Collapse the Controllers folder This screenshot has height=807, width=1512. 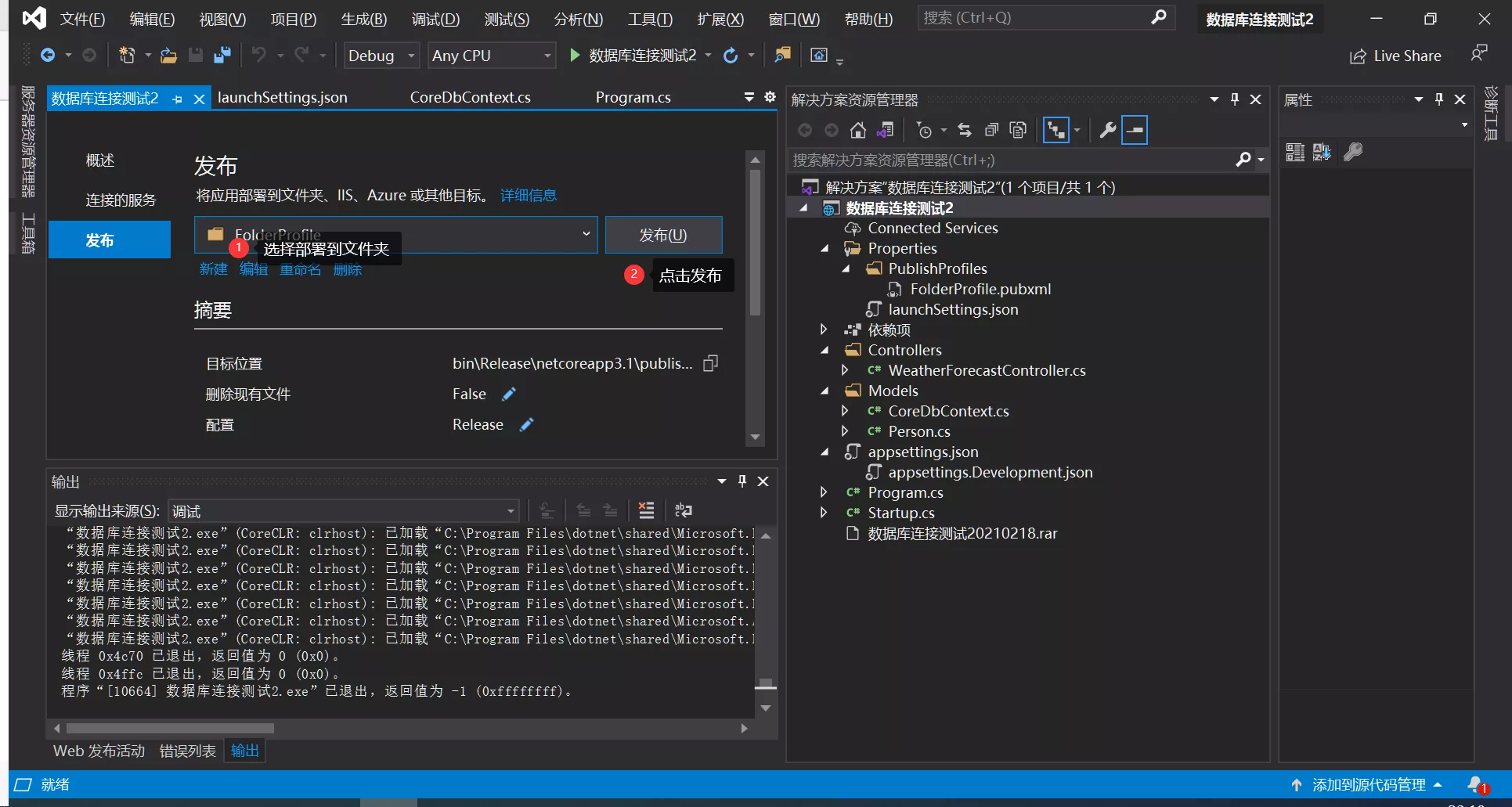coord(825,350)
